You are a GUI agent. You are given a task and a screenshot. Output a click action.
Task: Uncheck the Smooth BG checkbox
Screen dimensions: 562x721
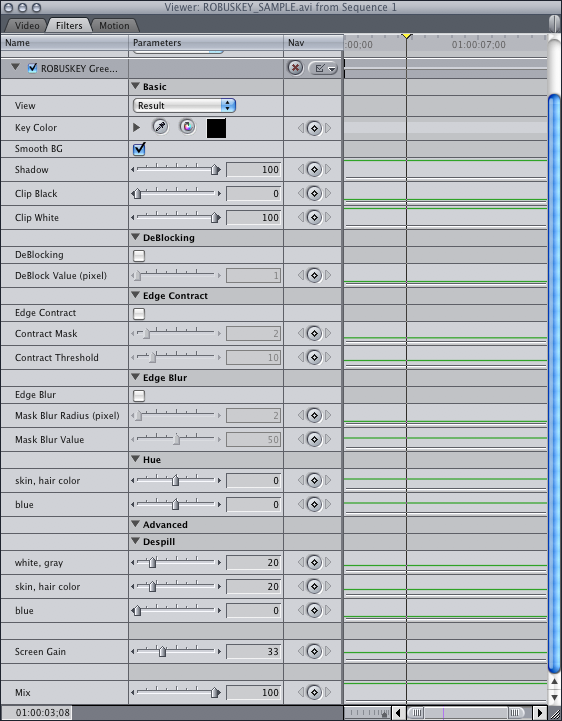[x=139, y=149]
